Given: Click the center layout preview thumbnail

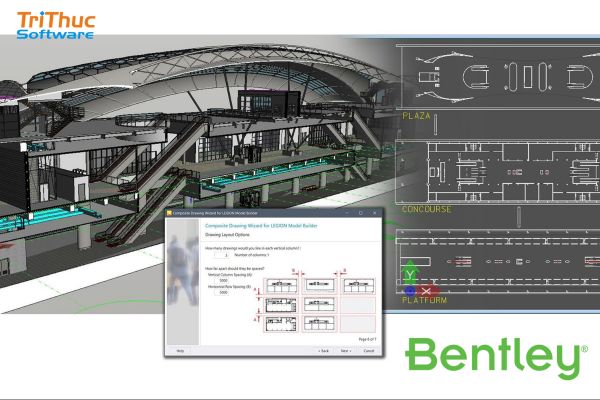Looking at the screenshot, I should coord(319,305).
